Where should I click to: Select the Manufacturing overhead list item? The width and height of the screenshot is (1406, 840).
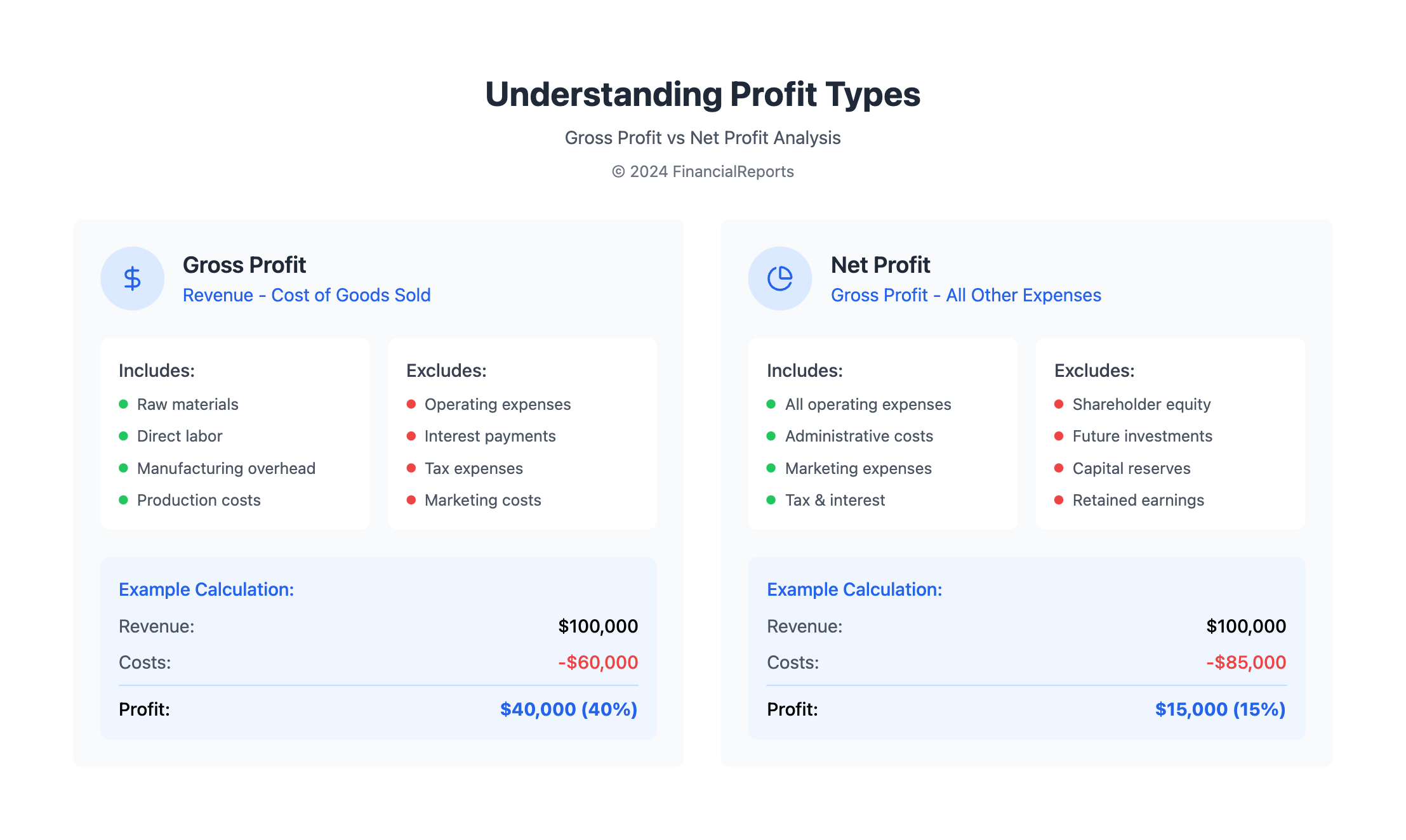226,468
